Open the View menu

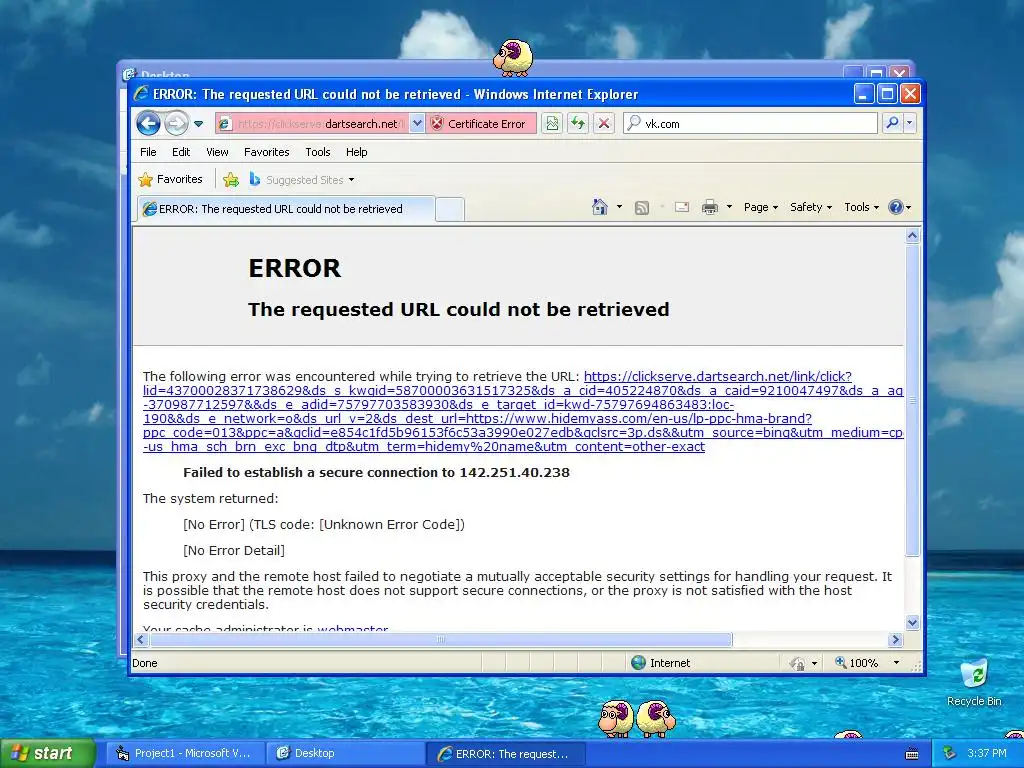(217, 152)
